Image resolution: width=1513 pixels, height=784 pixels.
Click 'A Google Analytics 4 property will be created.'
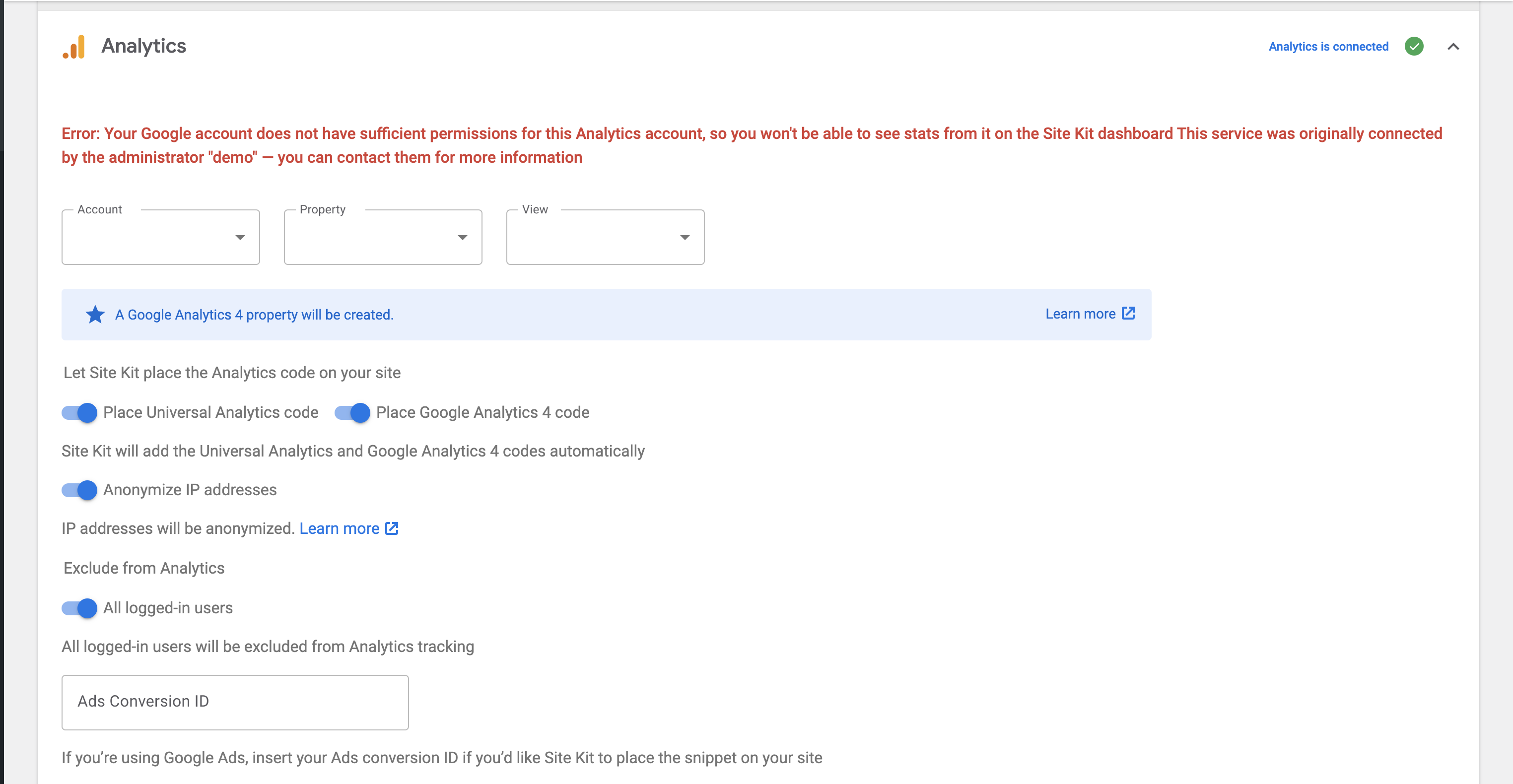click(x=254, y=315)
